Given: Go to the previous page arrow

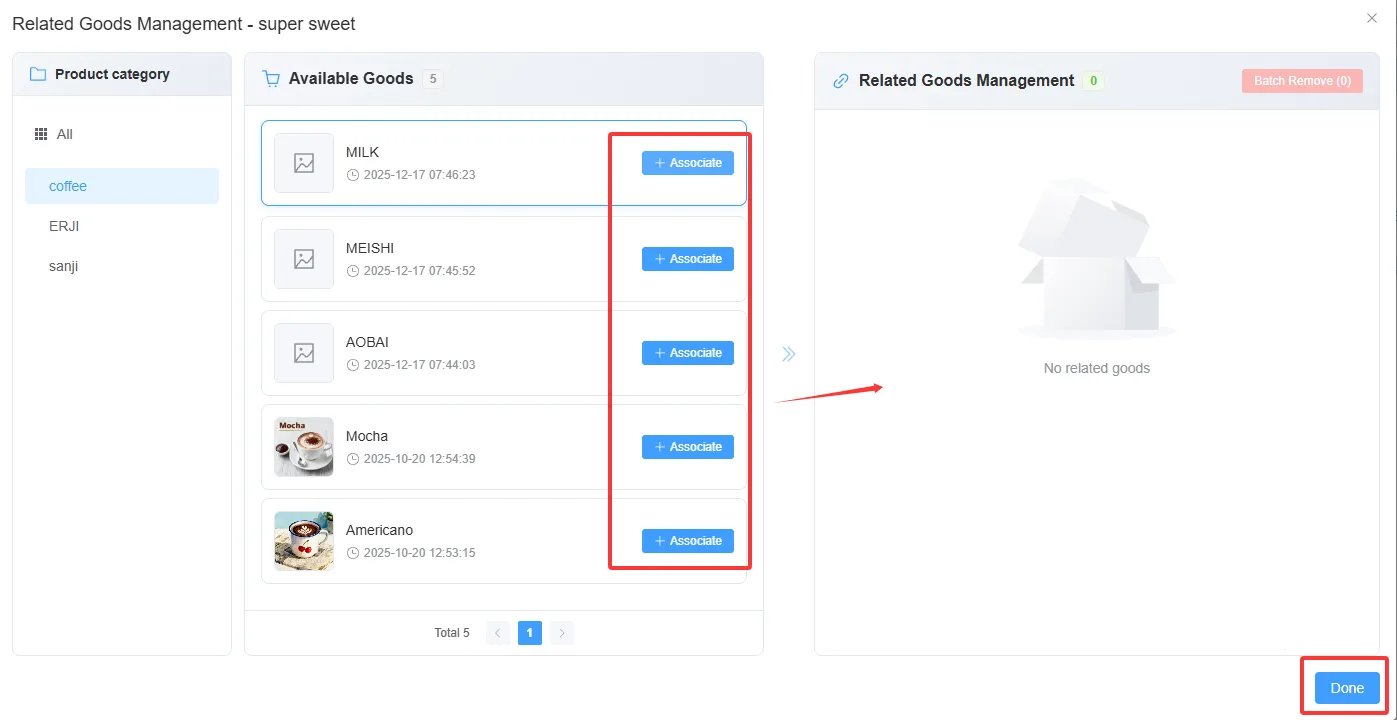Looking at the screenshot, I should coord(498,633).
